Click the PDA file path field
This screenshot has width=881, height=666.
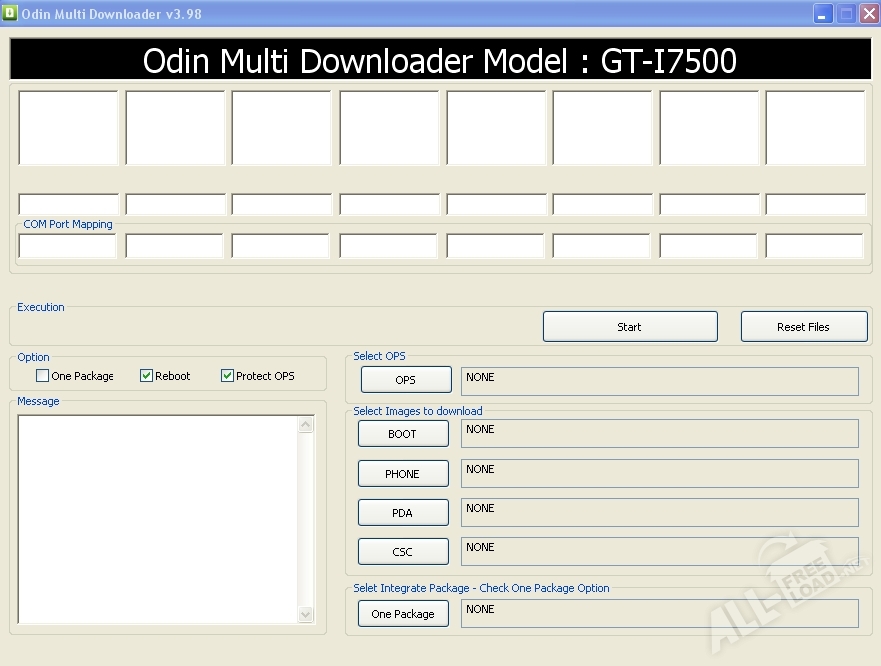click(x=659, y=512)
